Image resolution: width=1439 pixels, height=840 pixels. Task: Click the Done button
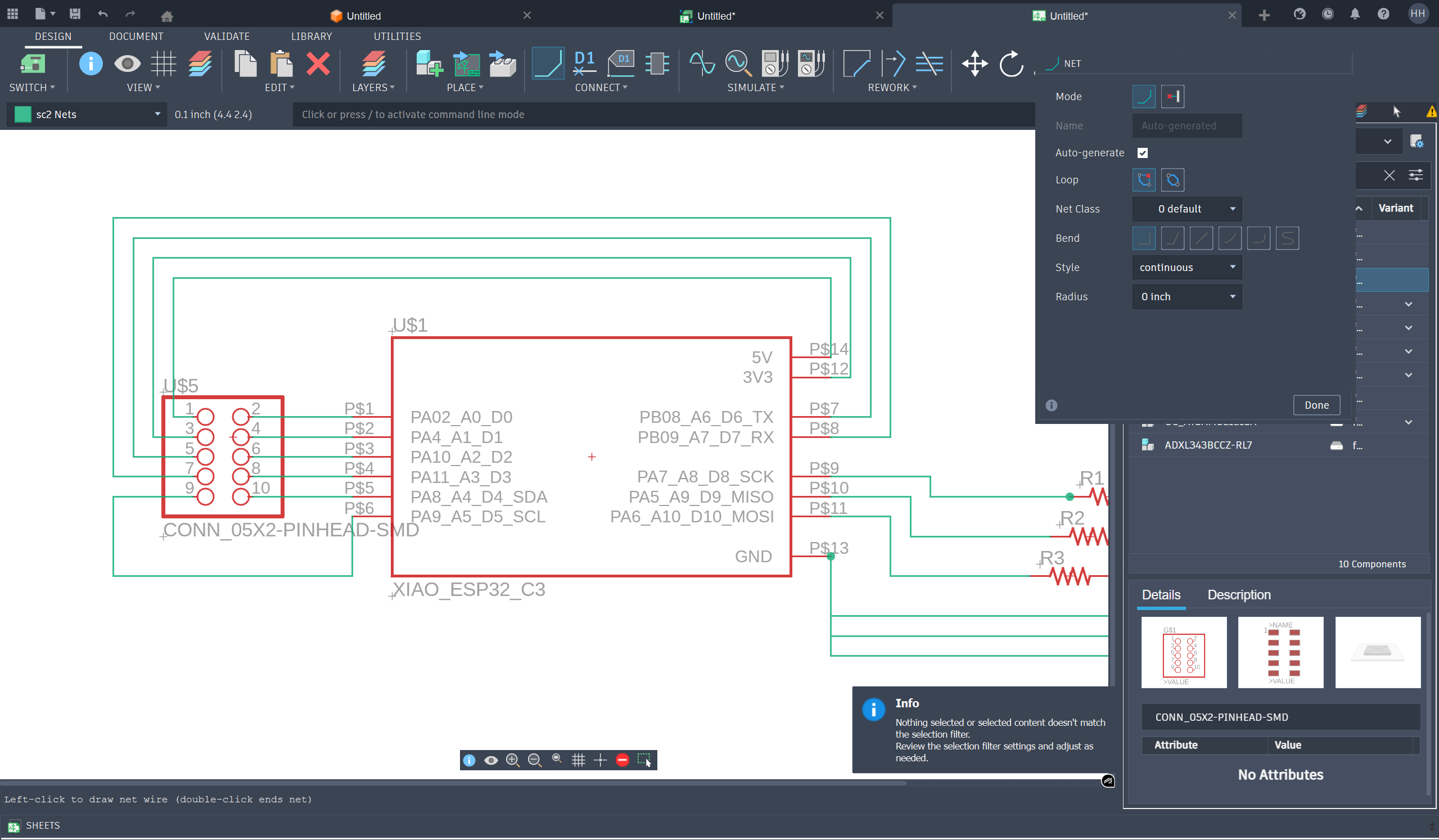1316,405
